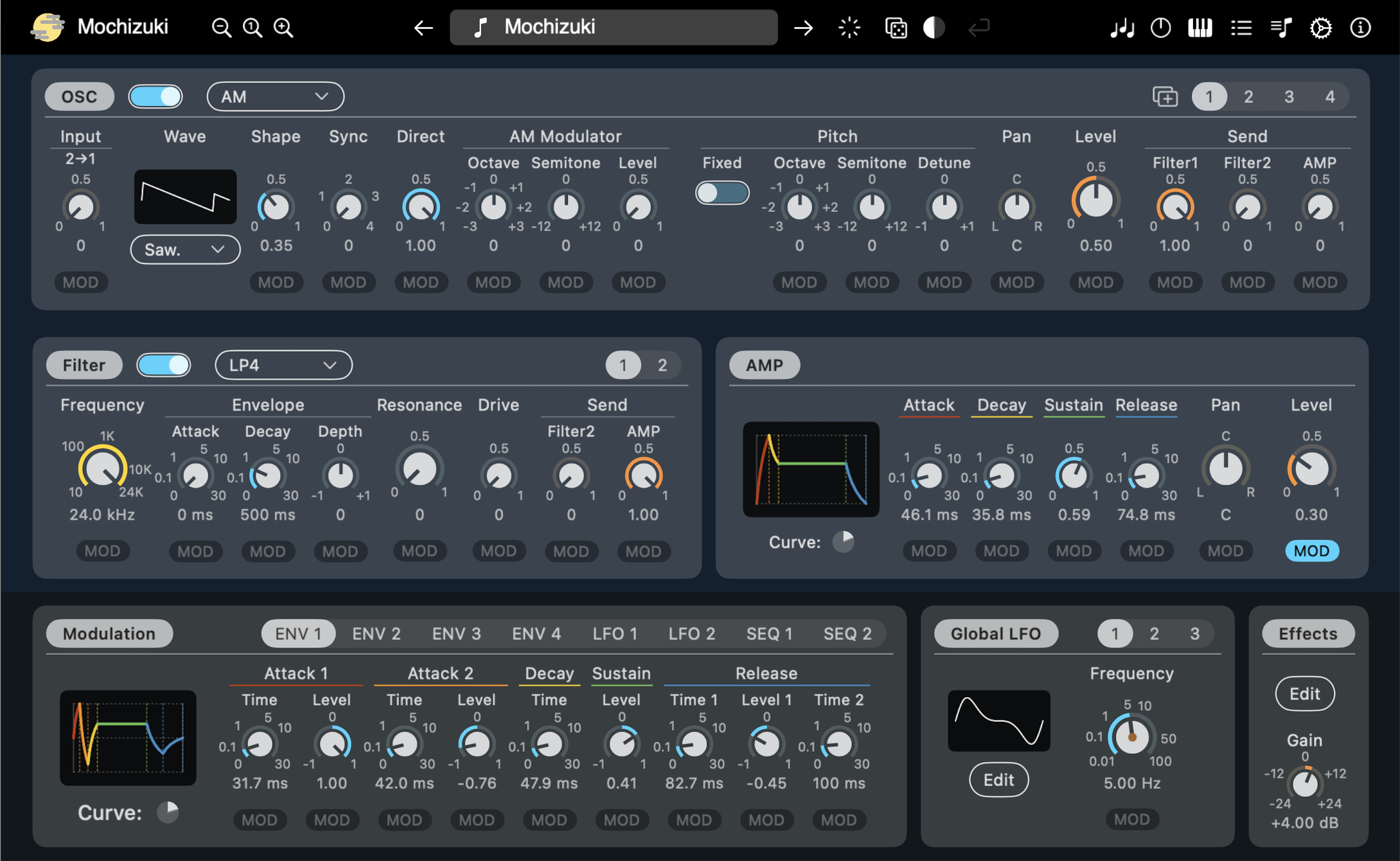
Task: Click the initialize preset sparkle icon
Action: pyautogui.click(x=849, y=28)
